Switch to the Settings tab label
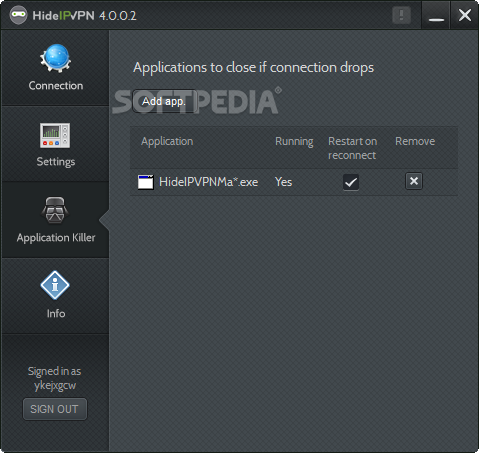479x453 pixels. [56, 162]
